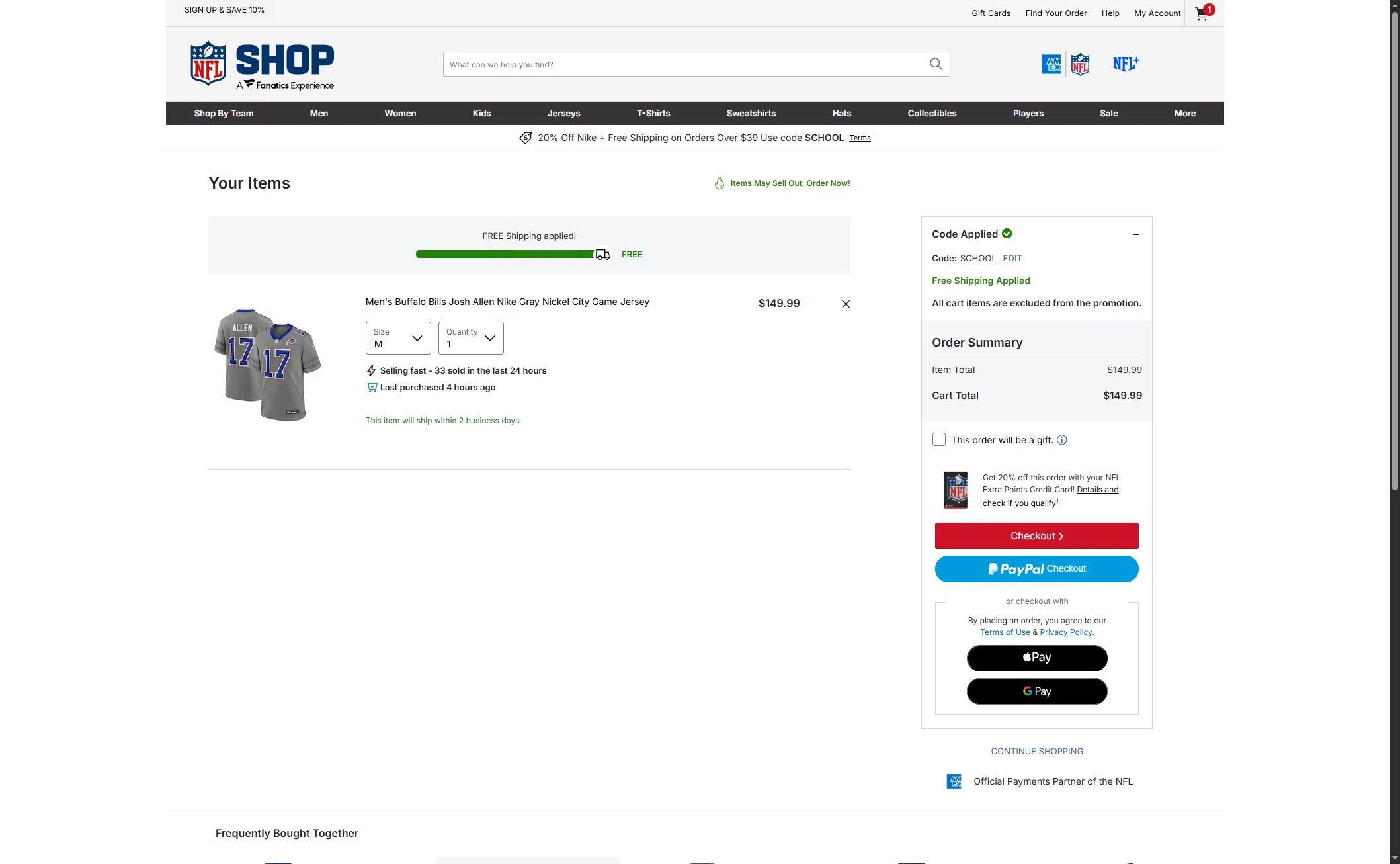Pay with Google Pay button
This screenshot has width=1400, height=864.
(1037, 691)
